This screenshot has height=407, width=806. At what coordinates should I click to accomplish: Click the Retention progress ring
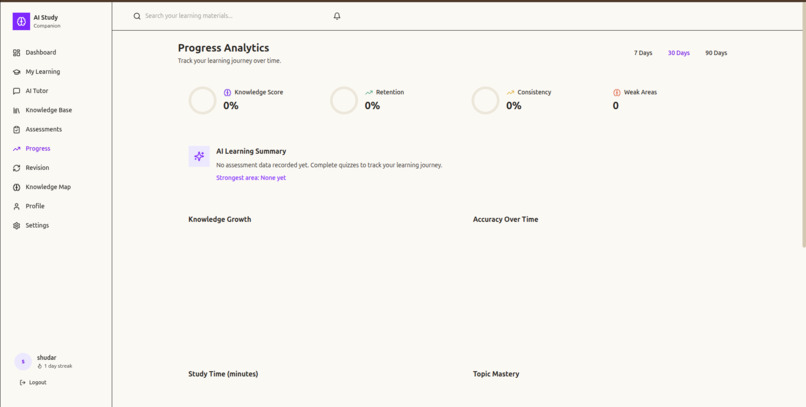tap(344, 100)
